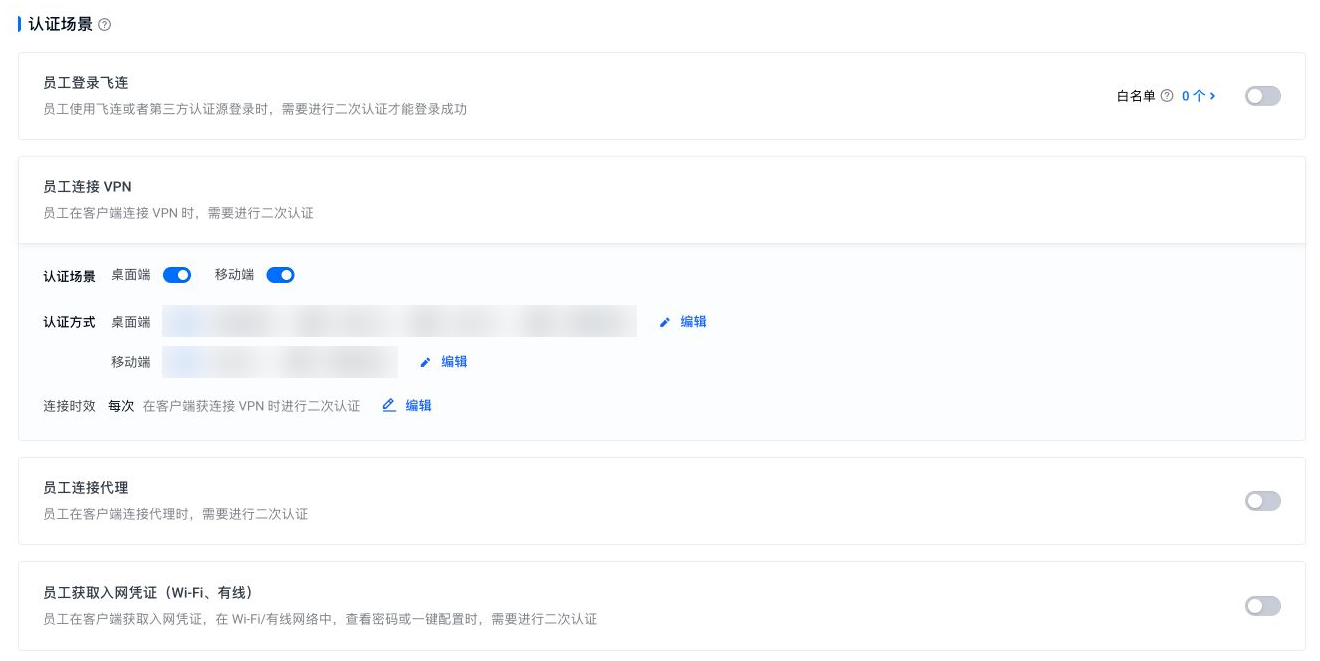Enable the 员工获取入网凭证 switch
This screenshot has width=1320, height=661.
point(1262,606)
